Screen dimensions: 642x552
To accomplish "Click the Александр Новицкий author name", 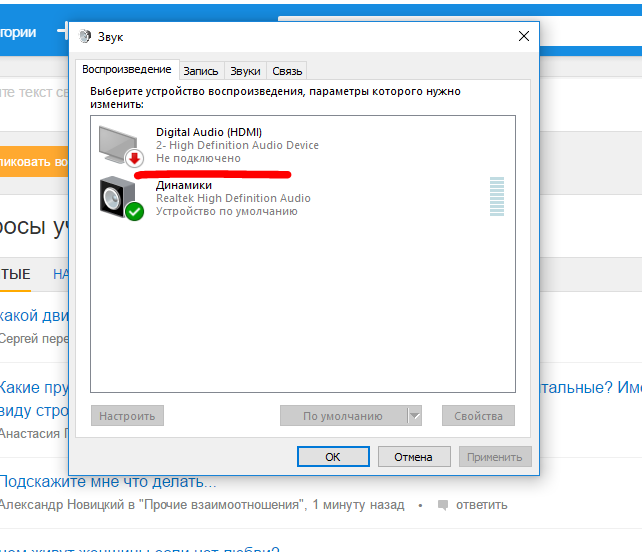I will [61, 505].
